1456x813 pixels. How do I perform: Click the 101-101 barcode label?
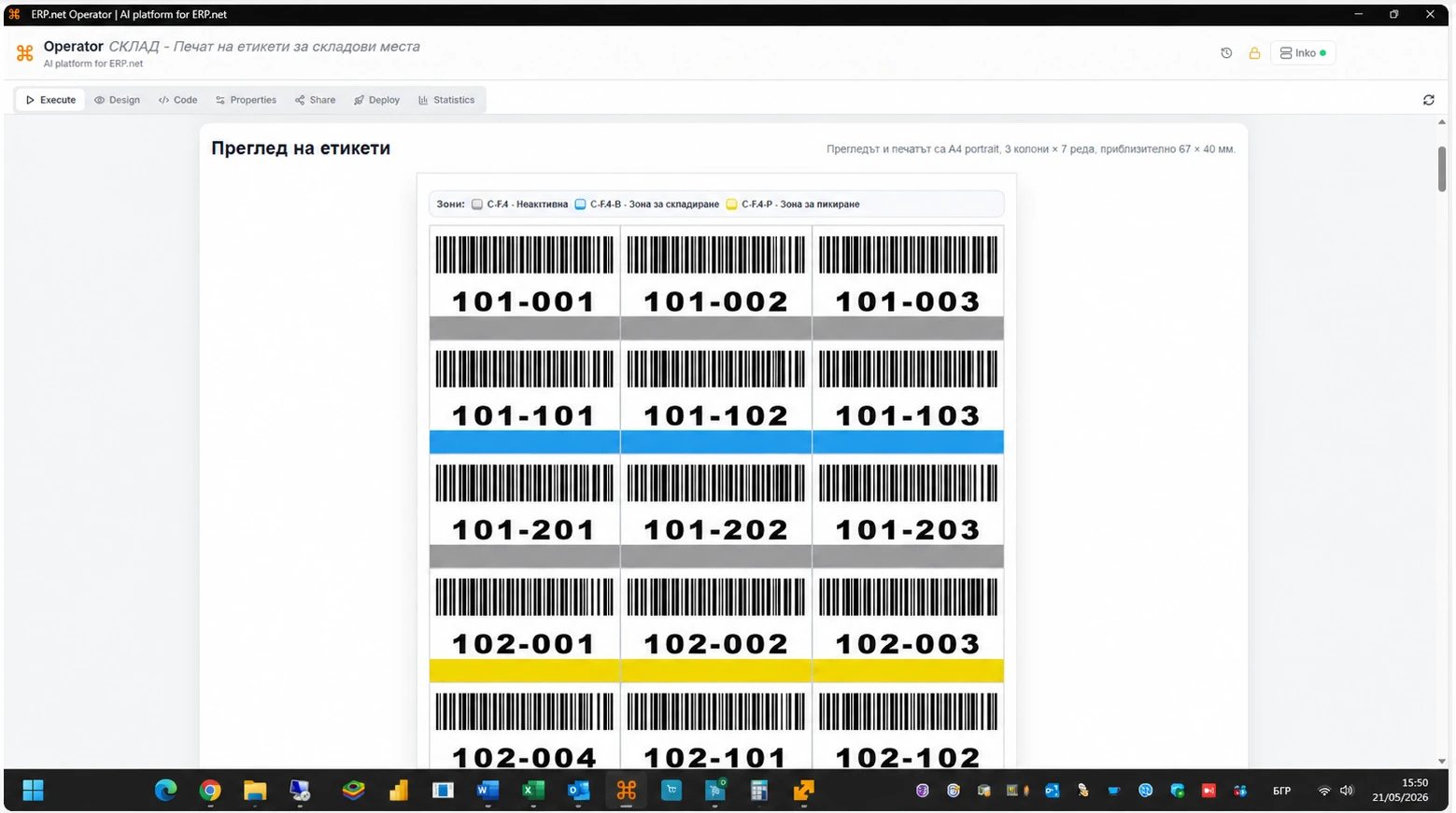[524, 398]
